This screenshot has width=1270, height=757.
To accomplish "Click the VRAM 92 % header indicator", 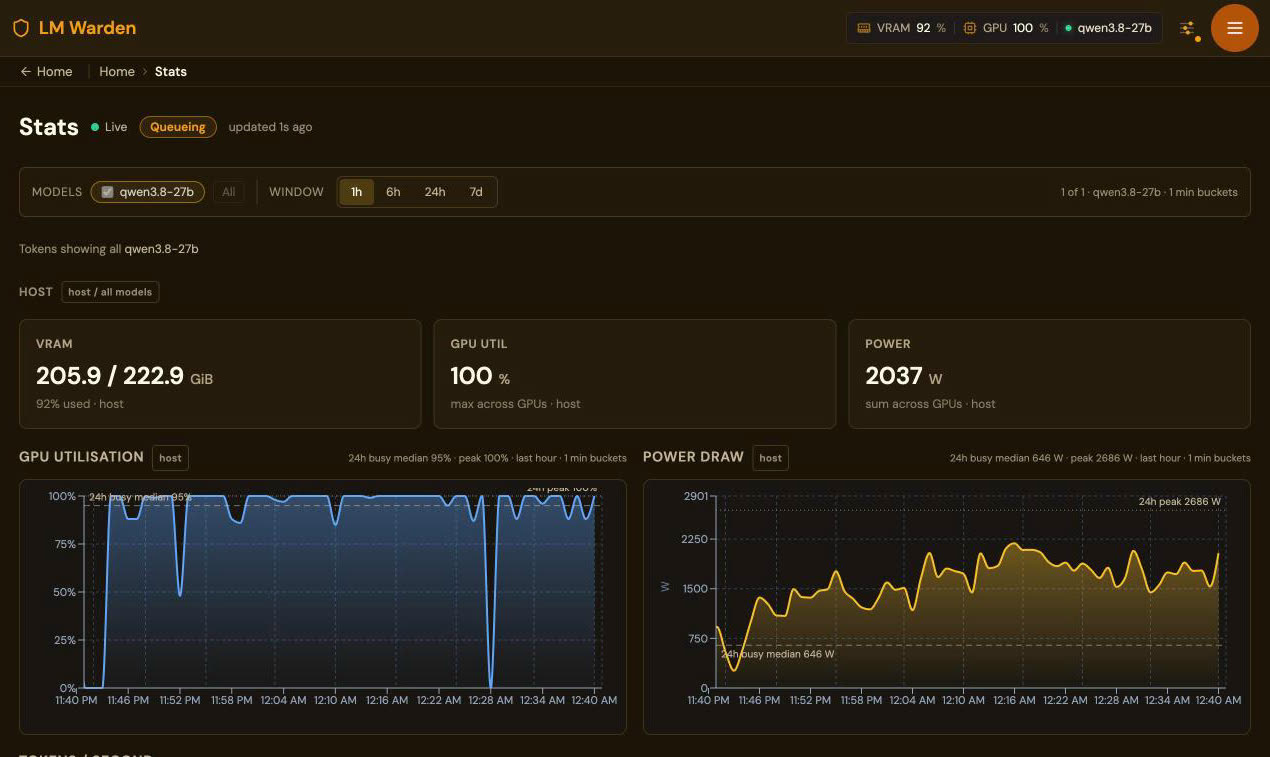I will [901, 28].
